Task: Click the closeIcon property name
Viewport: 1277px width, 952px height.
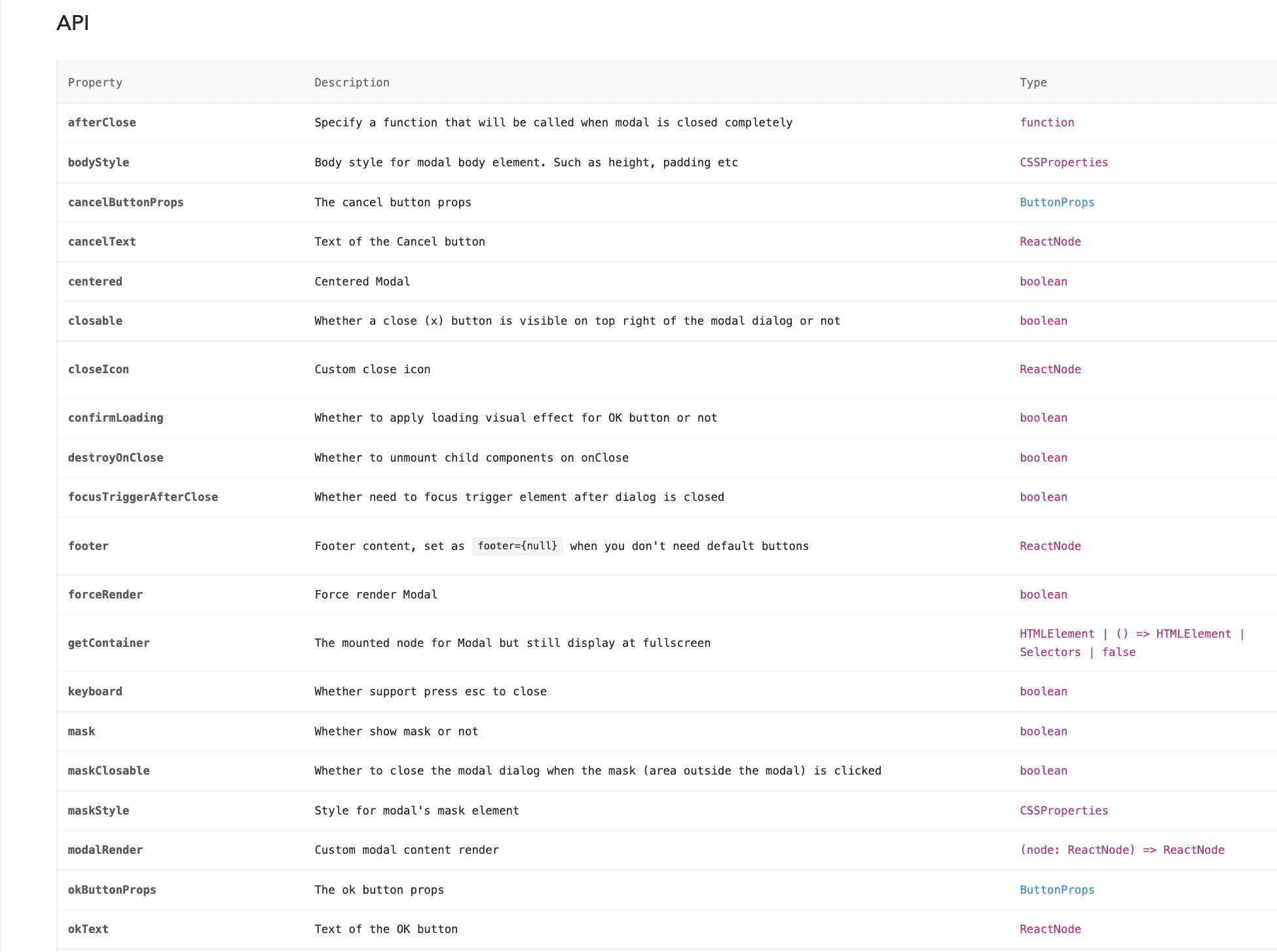Action: click(x=98, y=369)
